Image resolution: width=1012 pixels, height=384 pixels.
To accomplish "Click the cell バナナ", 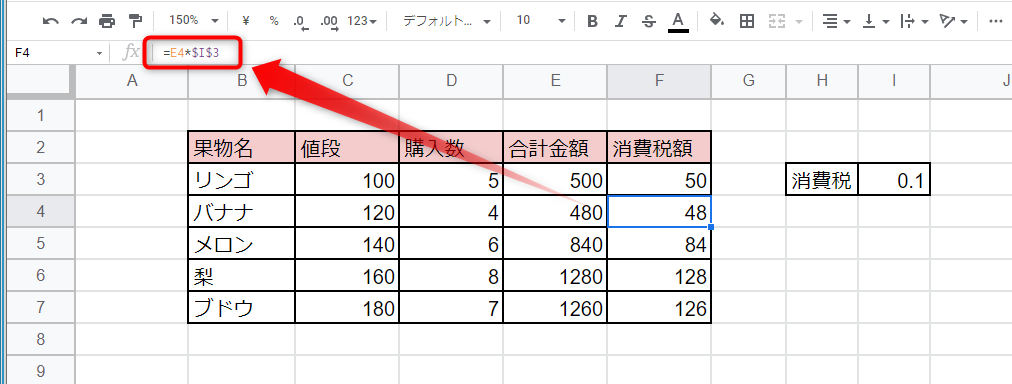I will point(241,212).
